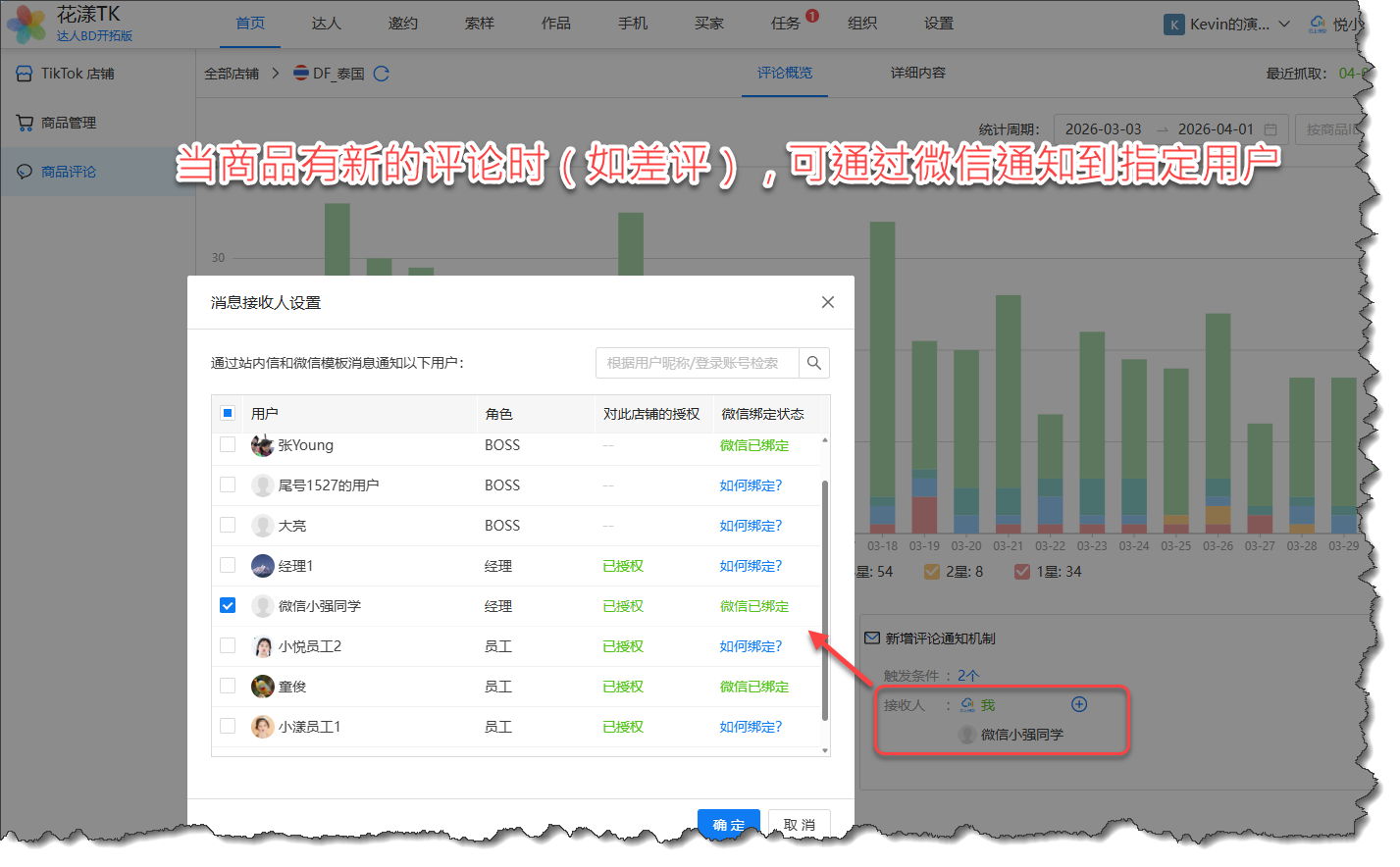Click the calendar icon in date range
This screenshot has width=1400, height=867.
[x=1270, y=129]
